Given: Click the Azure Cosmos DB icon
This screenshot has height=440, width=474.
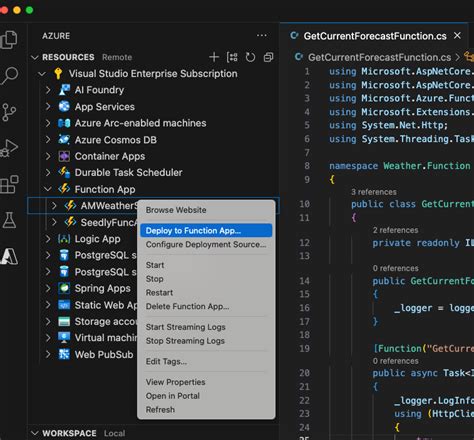Looking at the screenshot, I should pos(64,139).
